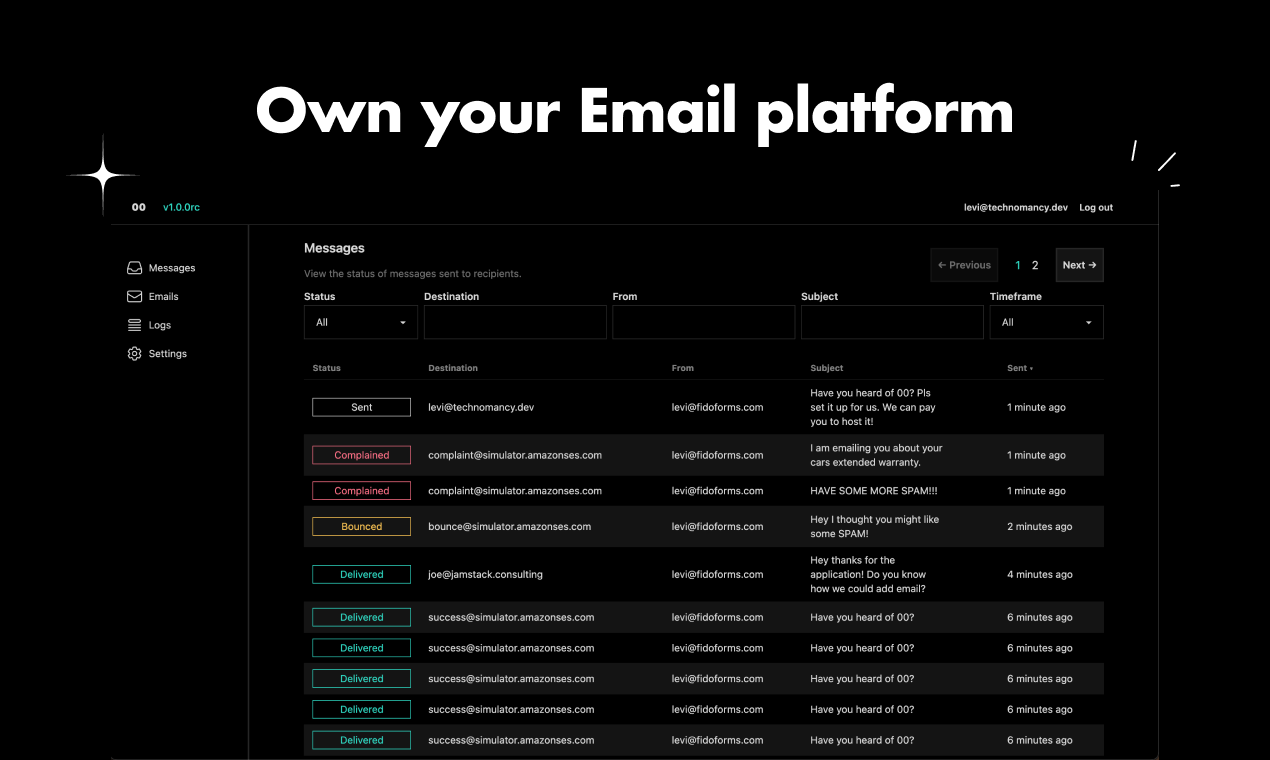The width and height of the screenshot is (1270, 760).
Task: Sort by the Sent column header
Action: click(x=1020, y=368)
